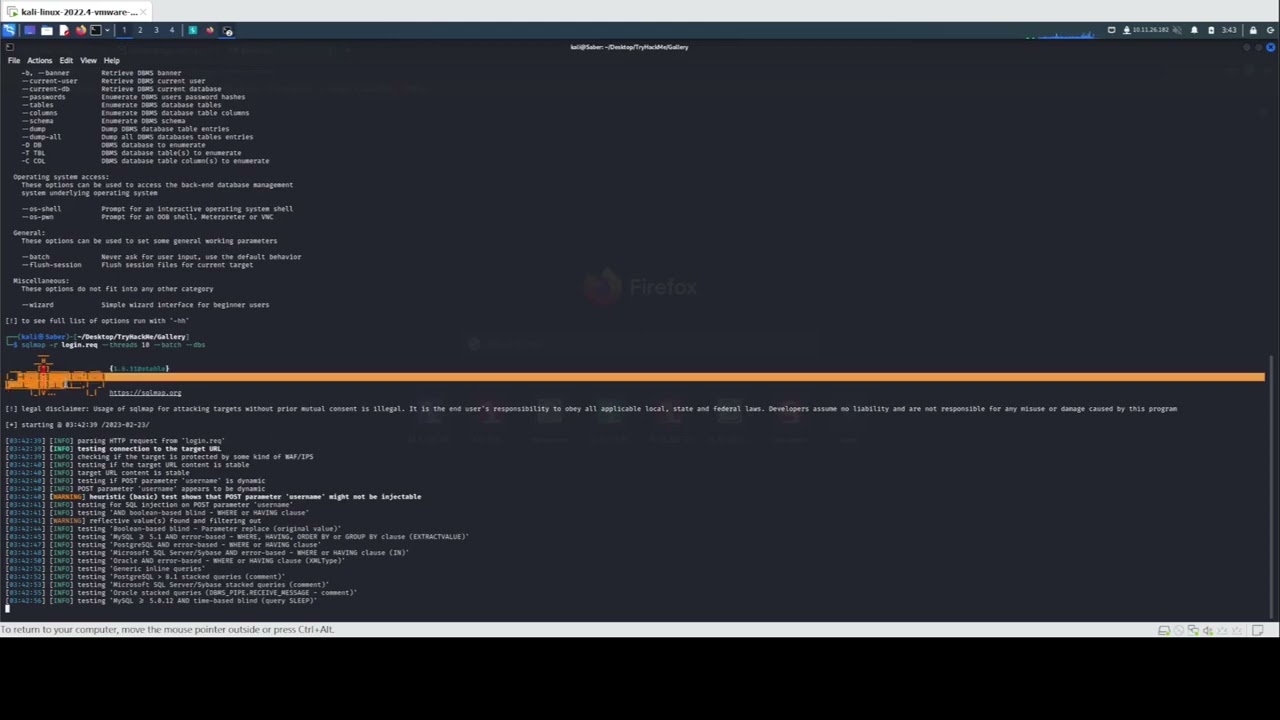The image size is (1280, 720).
Task: Click the show desktop panel icon
Action: (30, 30)
